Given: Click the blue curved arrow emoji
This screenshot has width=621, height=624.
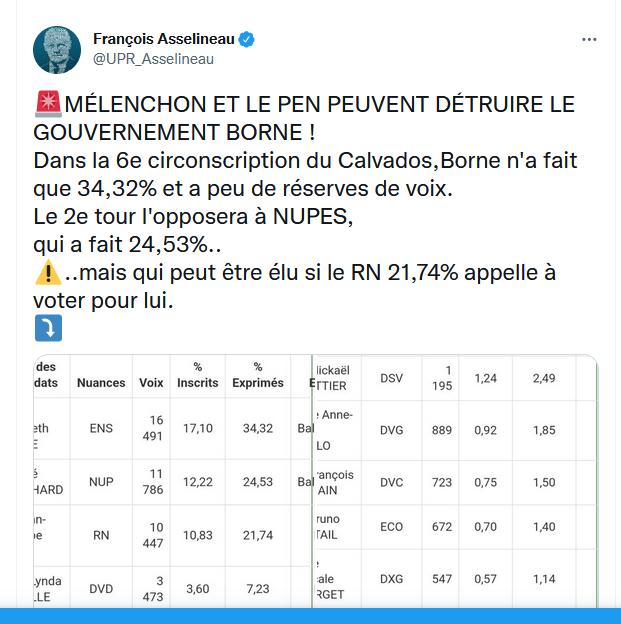Looking at the screenshot, I should (x=48, y=328).
